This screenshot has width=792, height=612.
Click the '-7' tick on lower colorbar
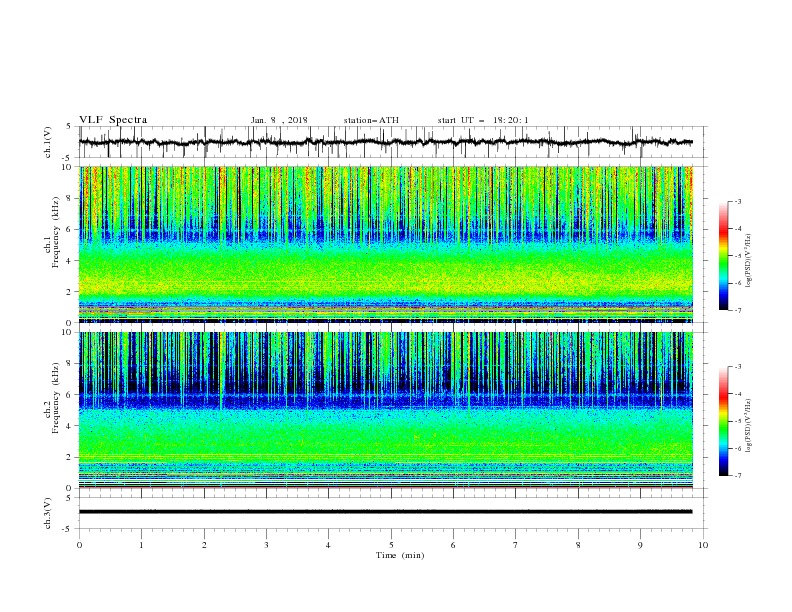pos(737,476)
